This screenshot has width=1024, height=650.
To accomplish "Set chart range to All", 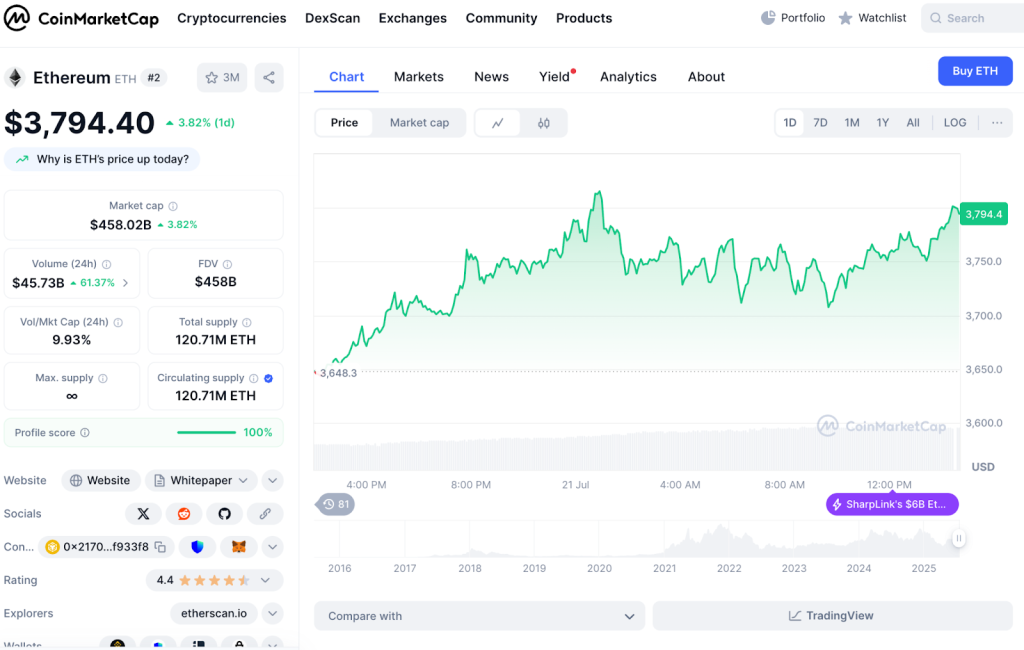I will click(913, 123).
